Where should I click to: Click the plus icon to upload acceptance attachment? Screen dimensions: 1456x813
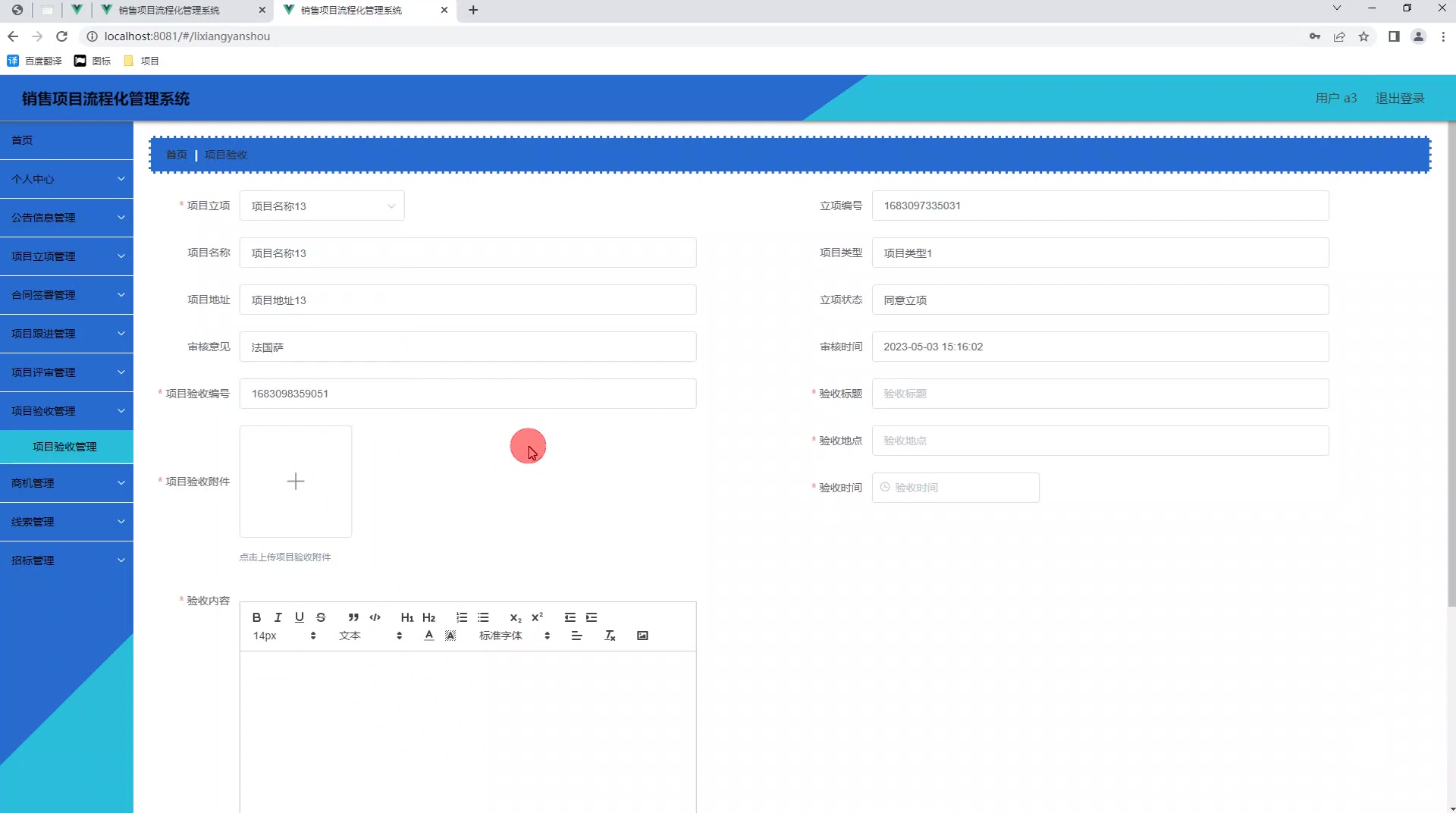tap(296, 481)
